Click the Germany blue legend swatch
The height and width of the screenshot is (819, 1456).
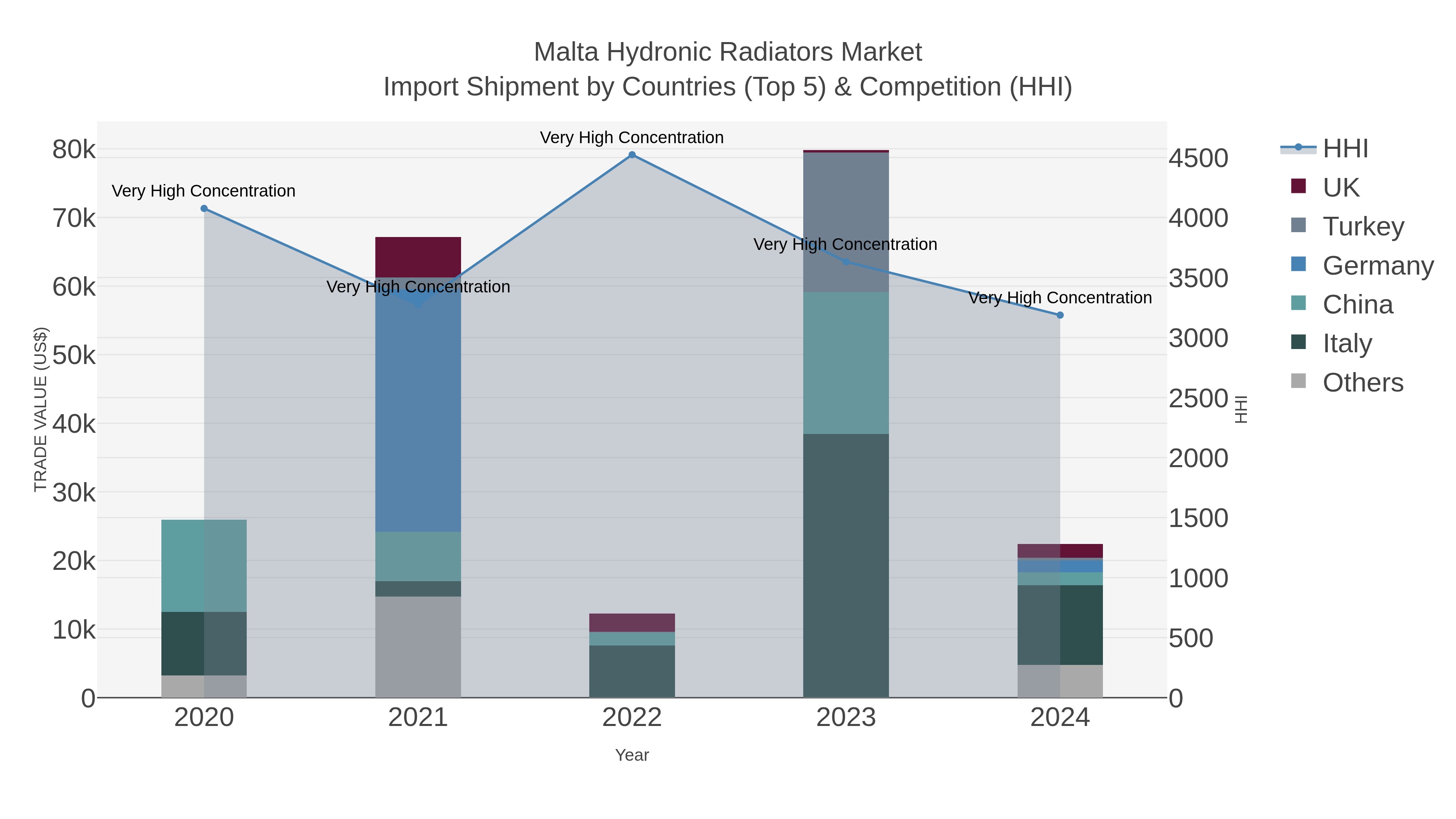[x=1298, y=264]
